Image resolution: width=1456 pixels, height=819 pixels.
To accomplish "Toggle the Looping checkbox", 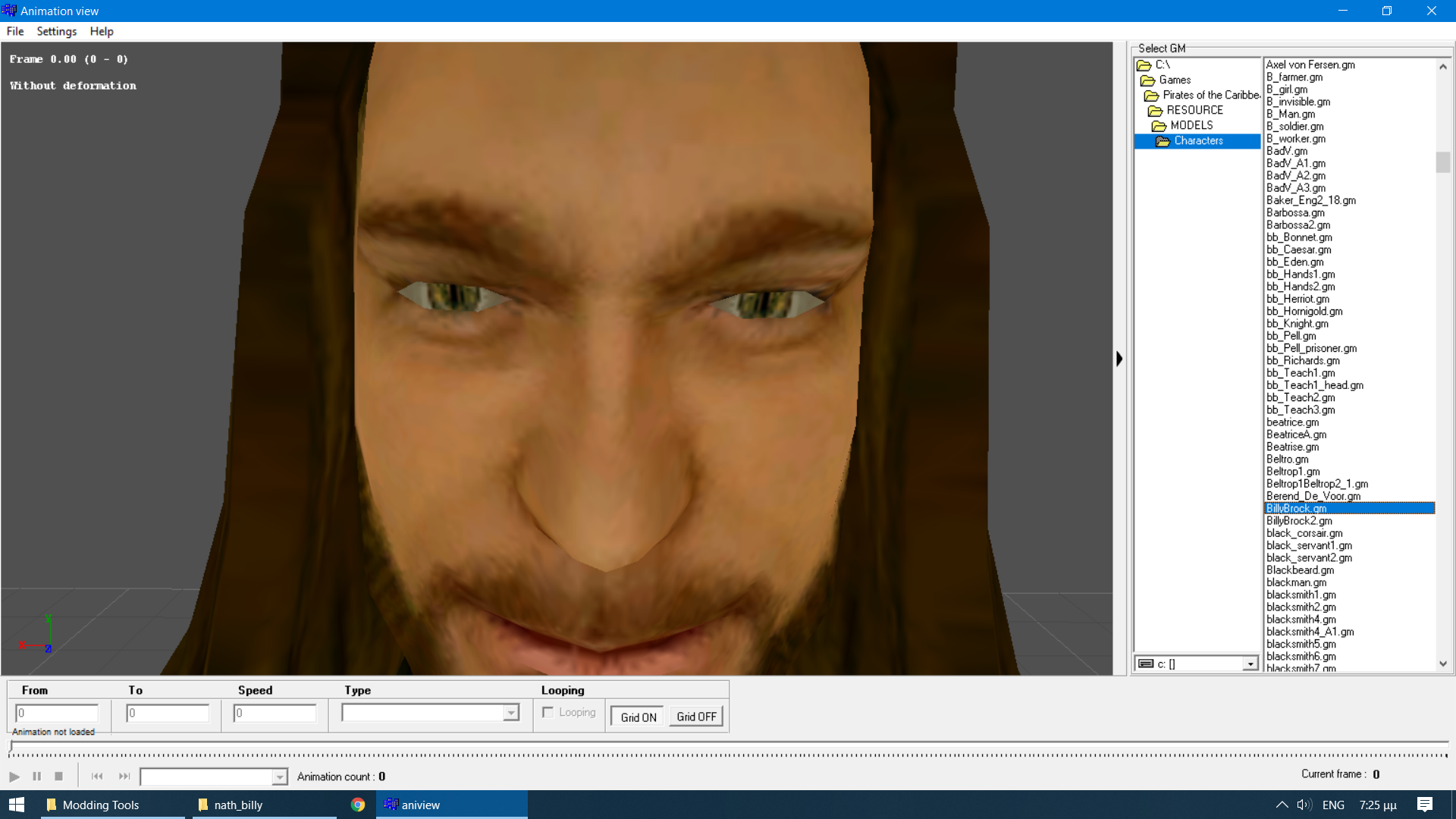I will tap(548, 713).
